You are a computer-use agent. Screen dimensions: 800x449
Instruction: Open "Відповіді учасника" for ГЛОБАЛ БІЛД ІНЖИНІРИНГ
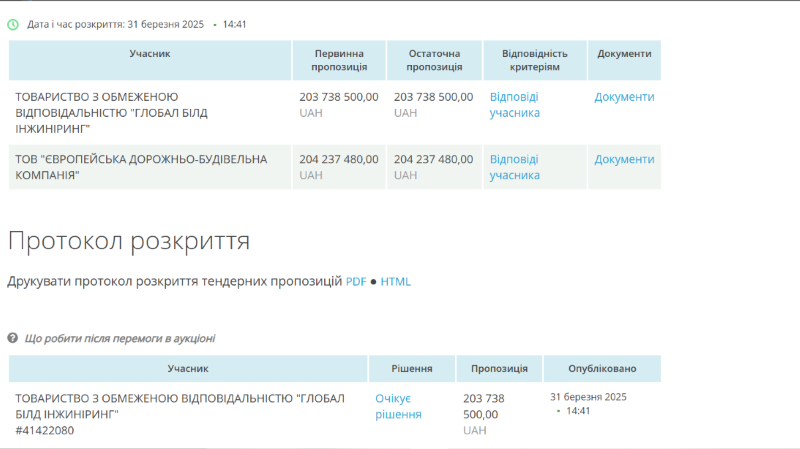coord(514,105)
